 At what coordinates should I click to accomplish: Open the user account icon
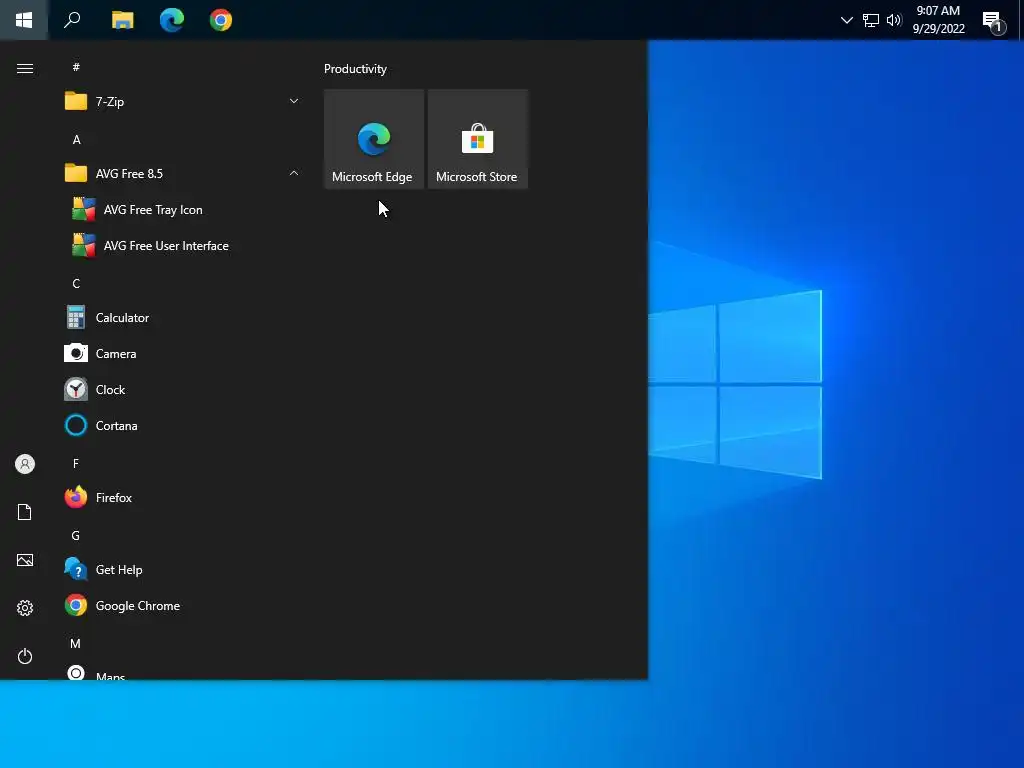tap(25, 464)
